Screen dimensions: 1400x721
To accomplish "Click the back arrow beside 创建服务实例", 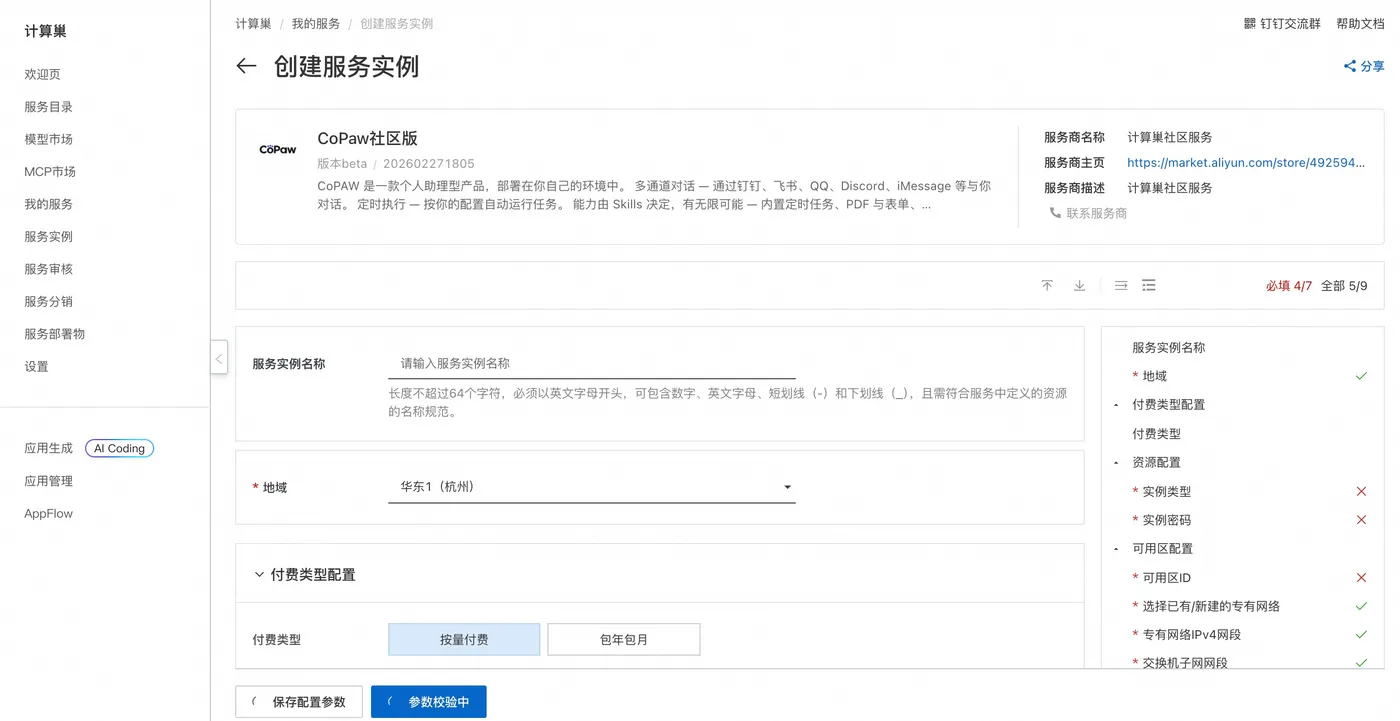I will click(246, 66).
